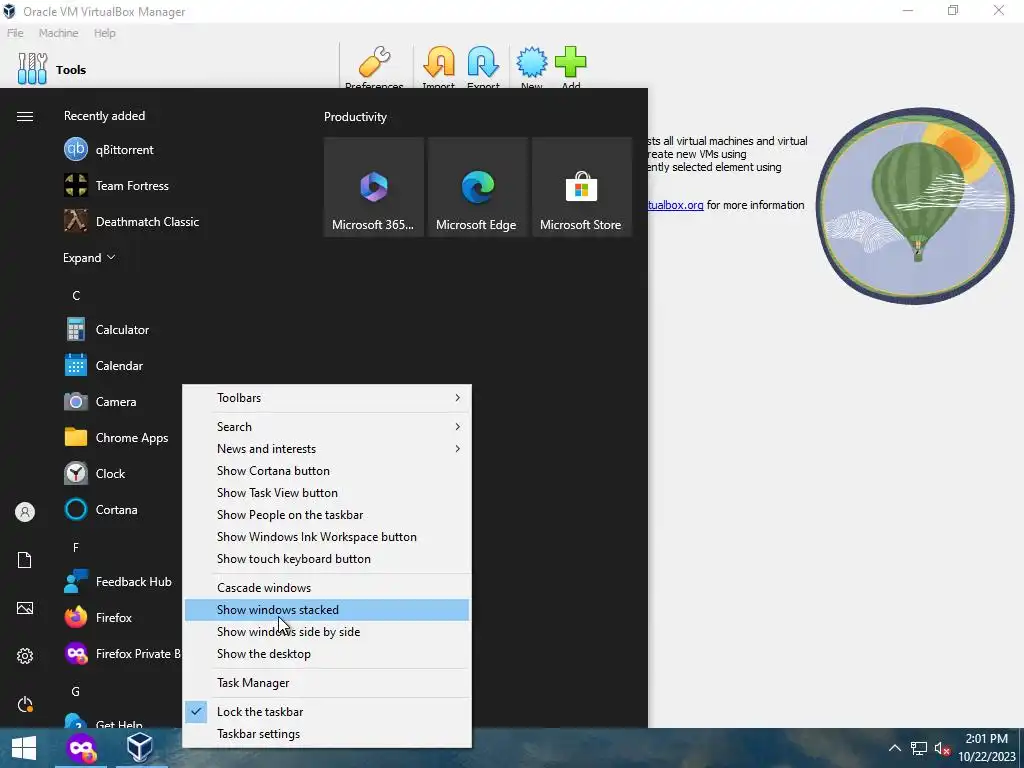Open the Clock app
The image size is (1024, 768).
click(121, 473)
